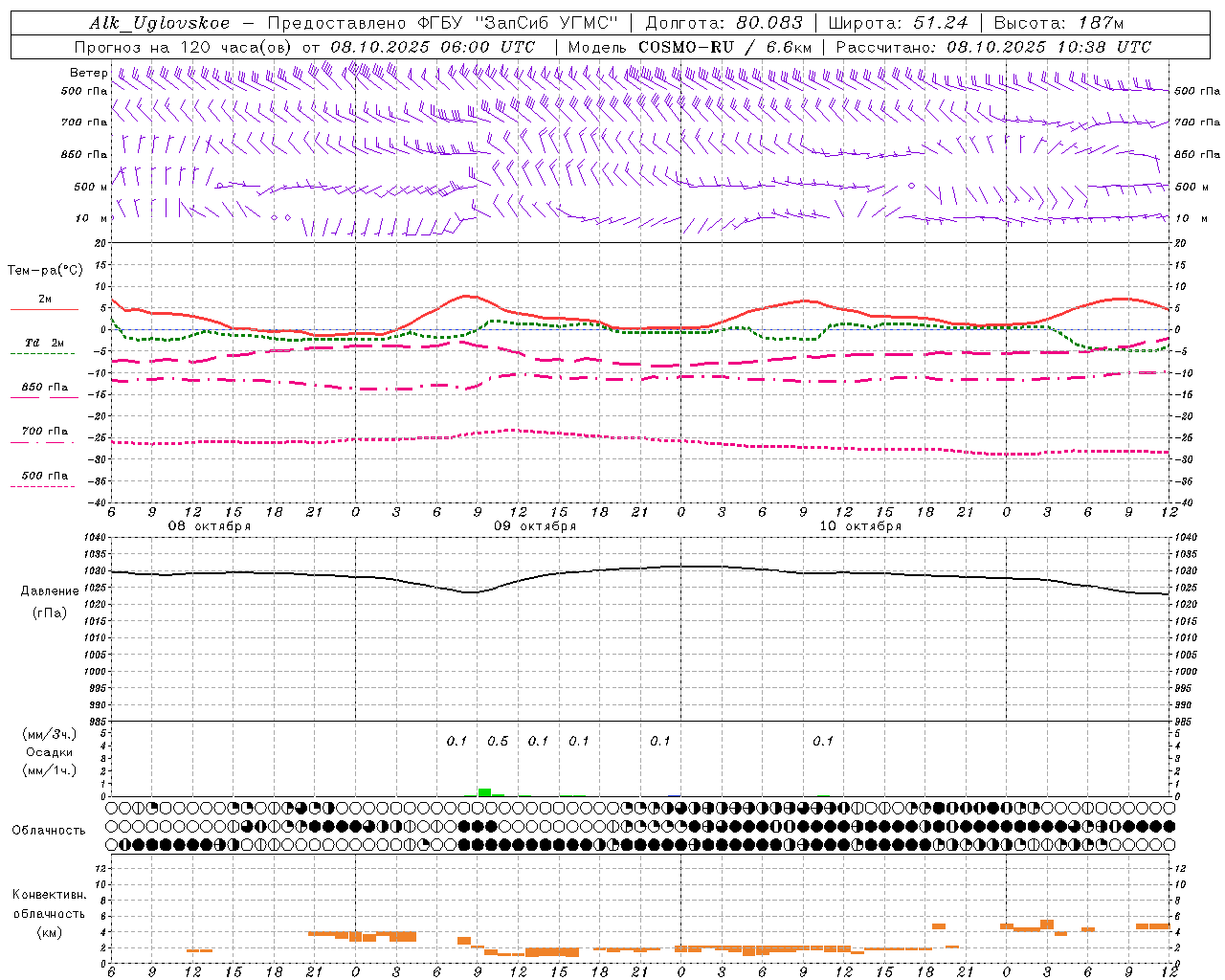Screen dimensions: 1225x980
Task: Click the station name Alk_Uglovskoe in header
Action: [160, 24]
